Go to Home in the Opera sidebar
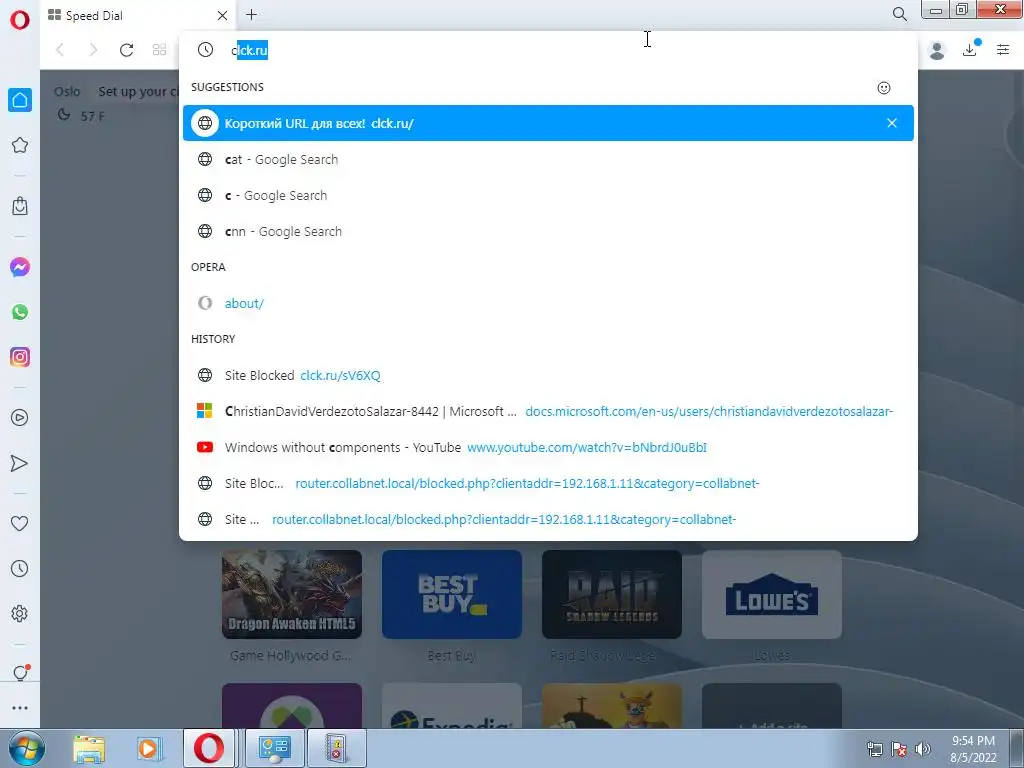The height and width of the screenshot is (768, 1024). point(20,100)
